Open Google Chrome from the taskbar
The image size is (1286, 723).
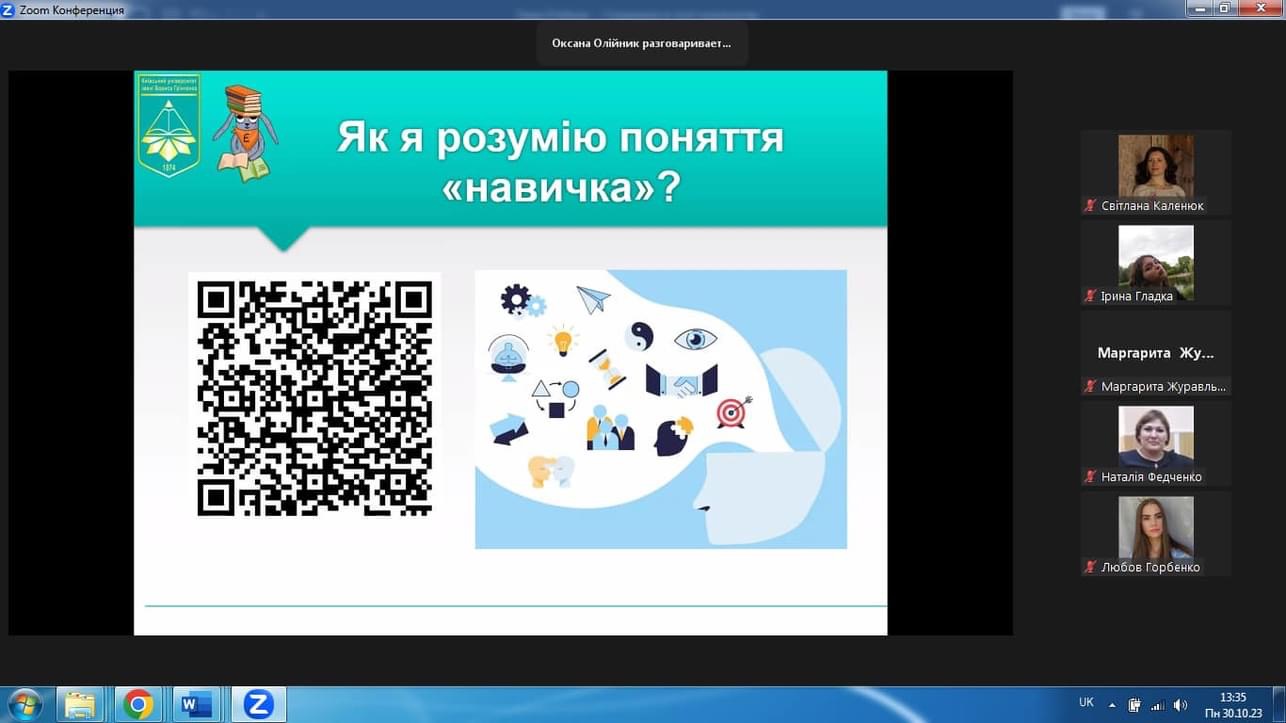point(138,705)
